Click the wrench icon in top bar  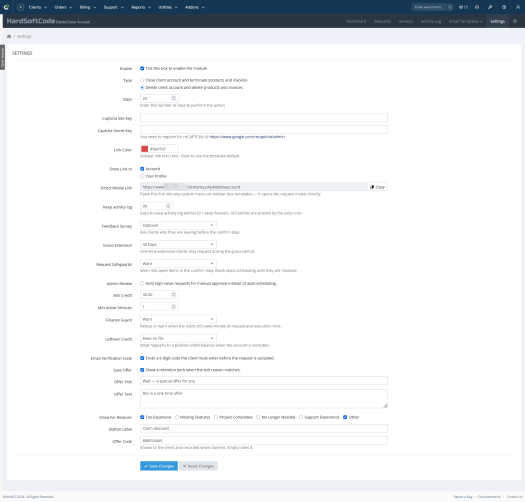click(x=490, y=7)
